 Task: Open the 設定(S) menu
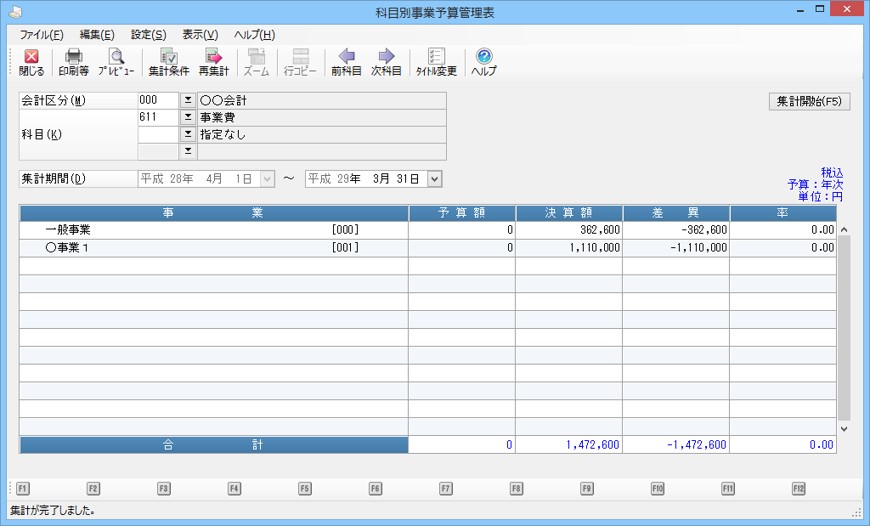coord(149,34)
